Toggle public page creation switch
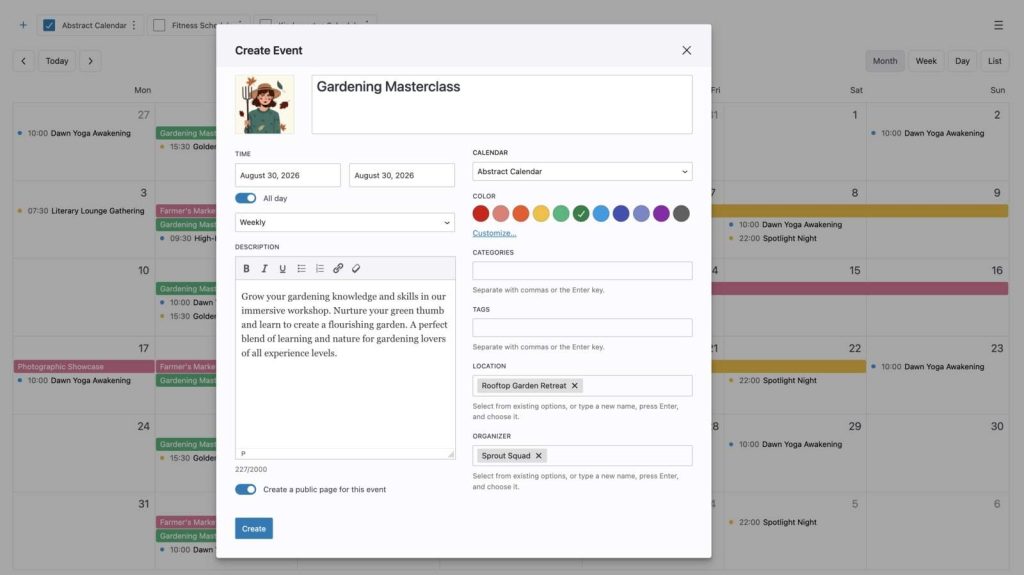Image resolution: width=1024 pixels, height=575 pixels. click(246, 489)
